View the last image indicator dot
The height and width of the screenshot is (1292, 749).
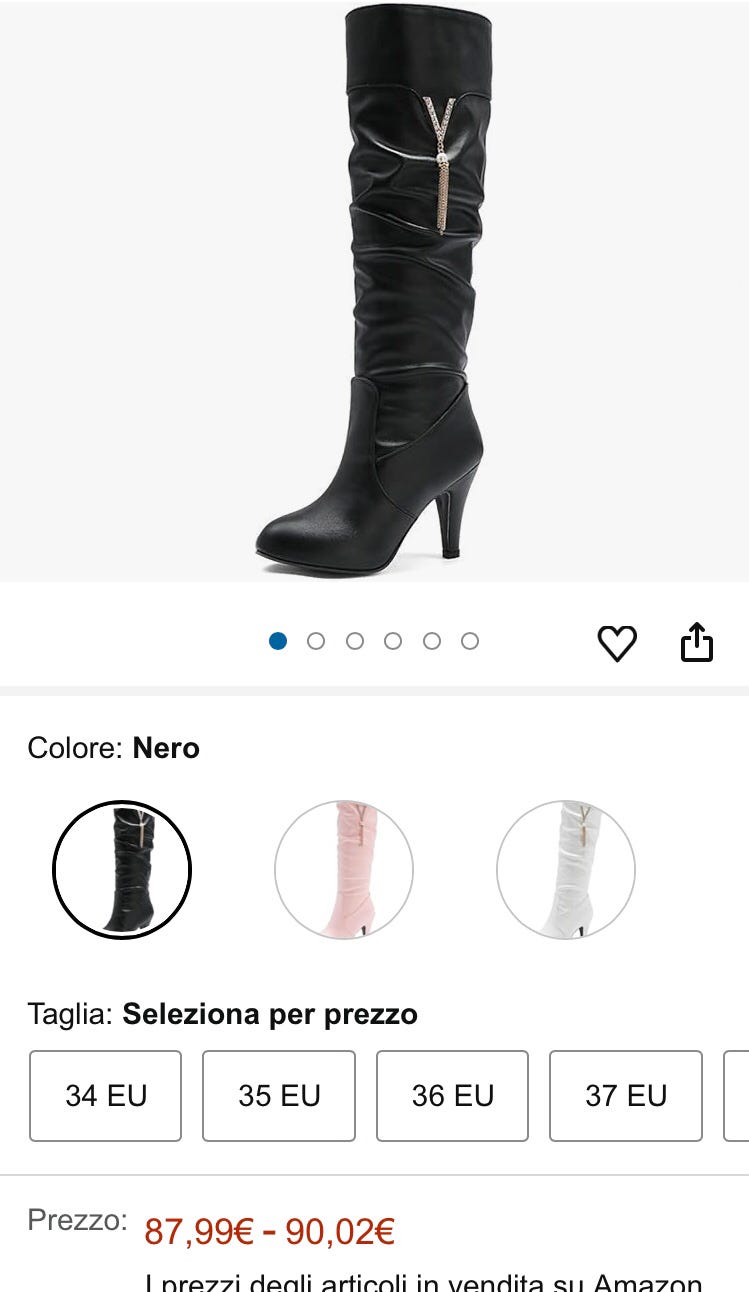pyautogui.click(x=470, y=641)
